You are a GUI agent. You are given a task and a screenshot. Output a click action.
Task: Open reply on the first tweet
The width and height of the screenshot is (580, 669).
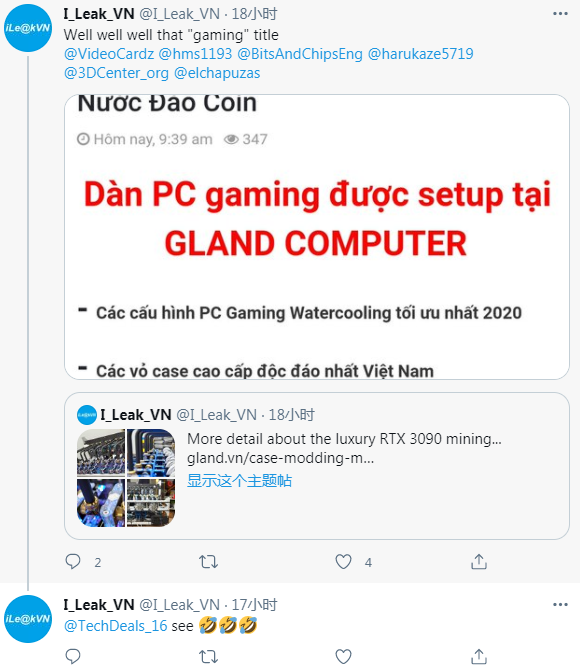[x=73, y=561]
